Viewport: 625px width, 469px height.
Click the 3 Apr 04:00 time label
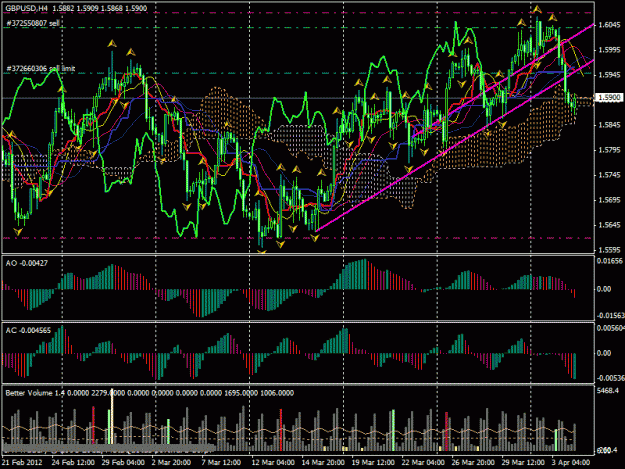pos(571,463)
